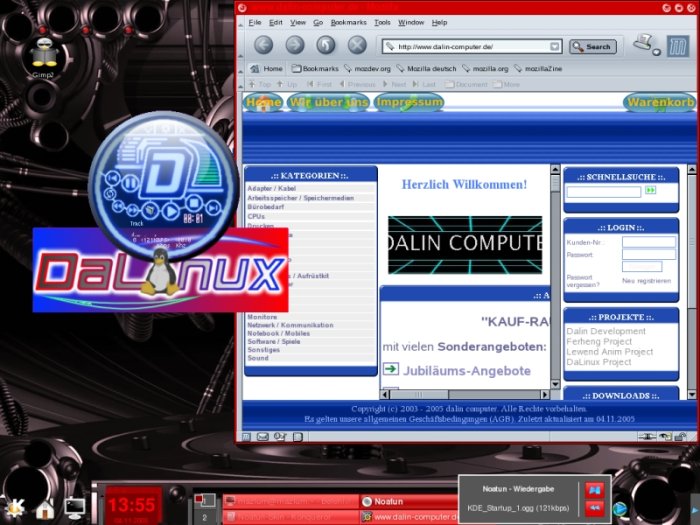Click the center frame vertical scroll down arrow
The image size is (700, 525).
pos(555,384)
